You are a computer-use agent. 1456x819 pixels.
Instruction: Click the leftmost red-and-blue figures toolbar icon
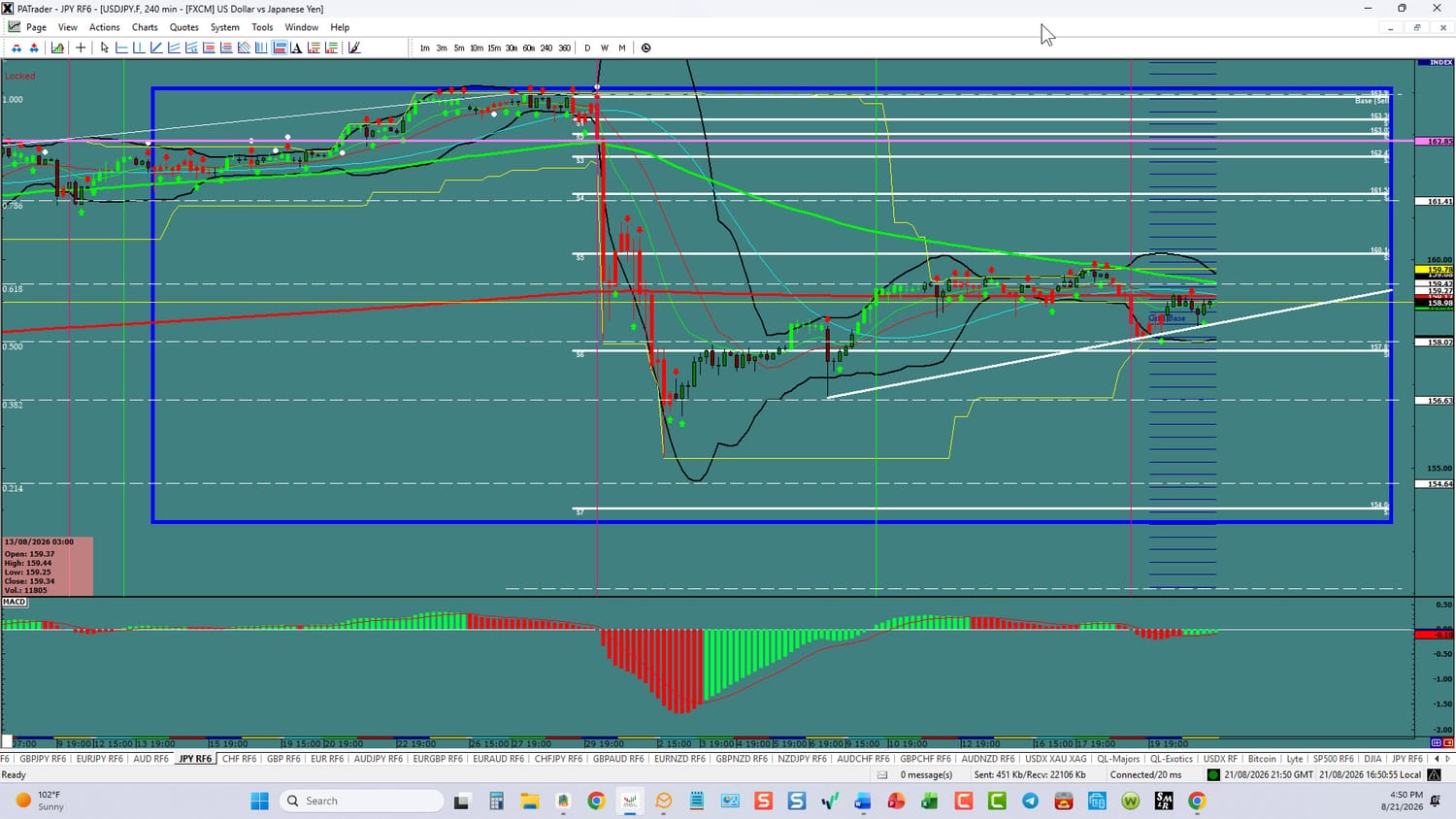[x=17, y=48]
